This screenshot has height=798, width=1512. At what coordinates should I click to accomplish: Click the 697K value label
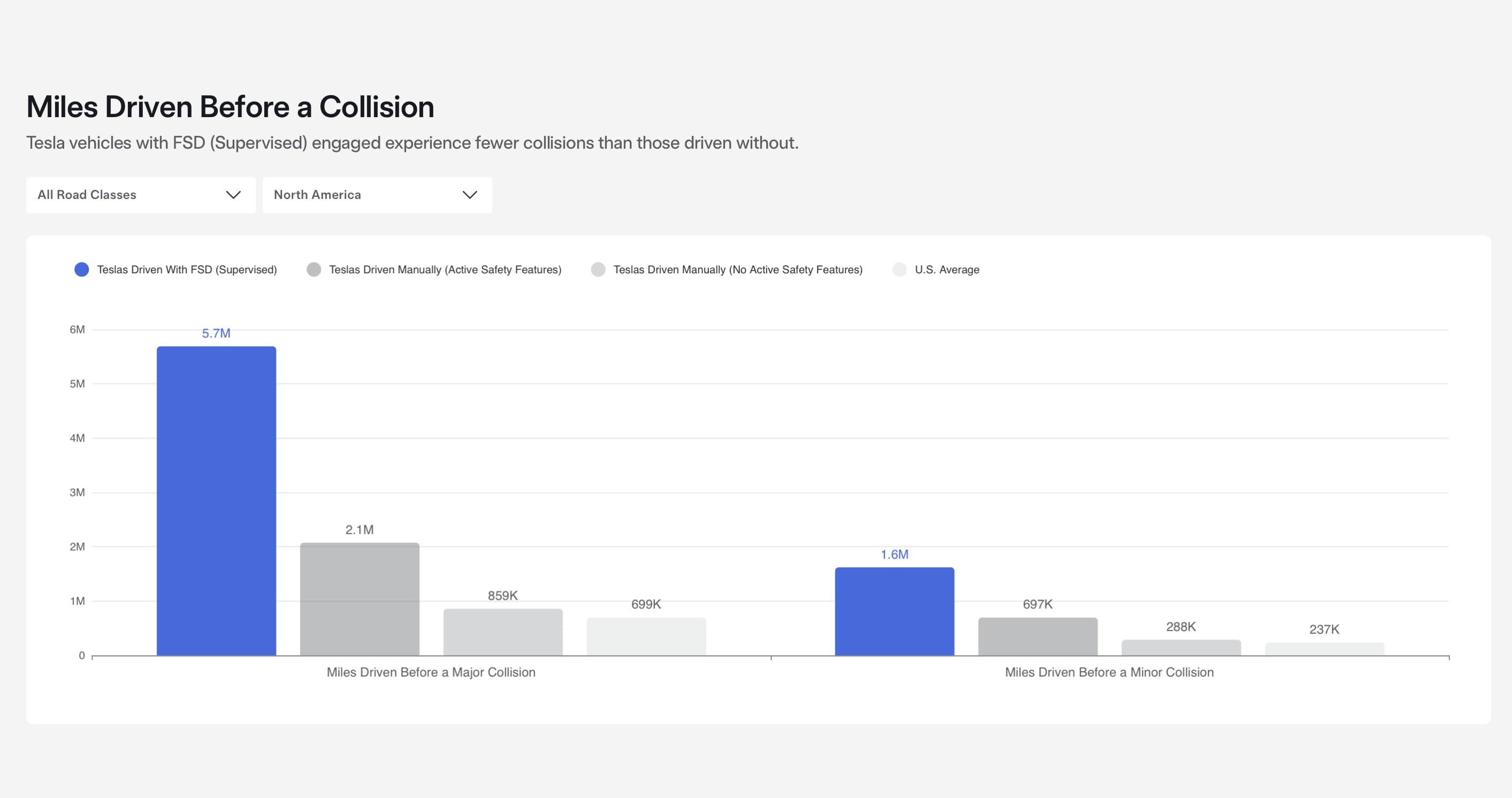coord(1038,604)
